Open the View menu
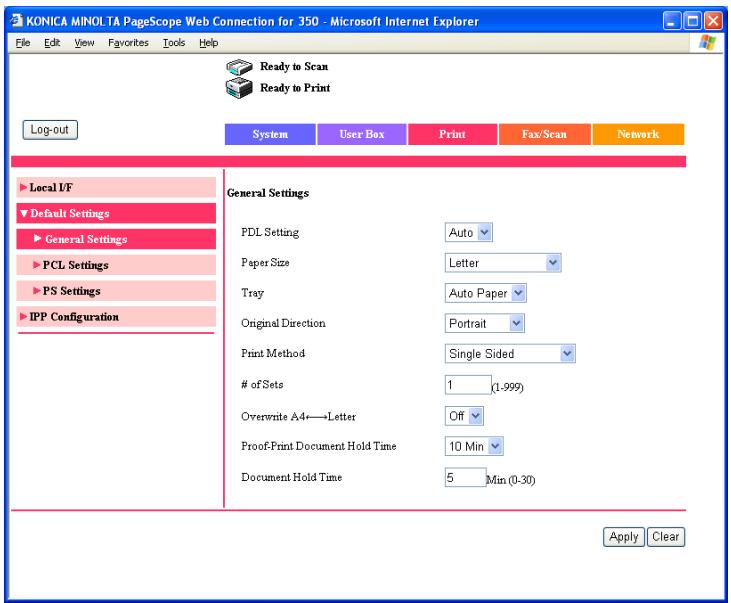 [x=84, y=43]
